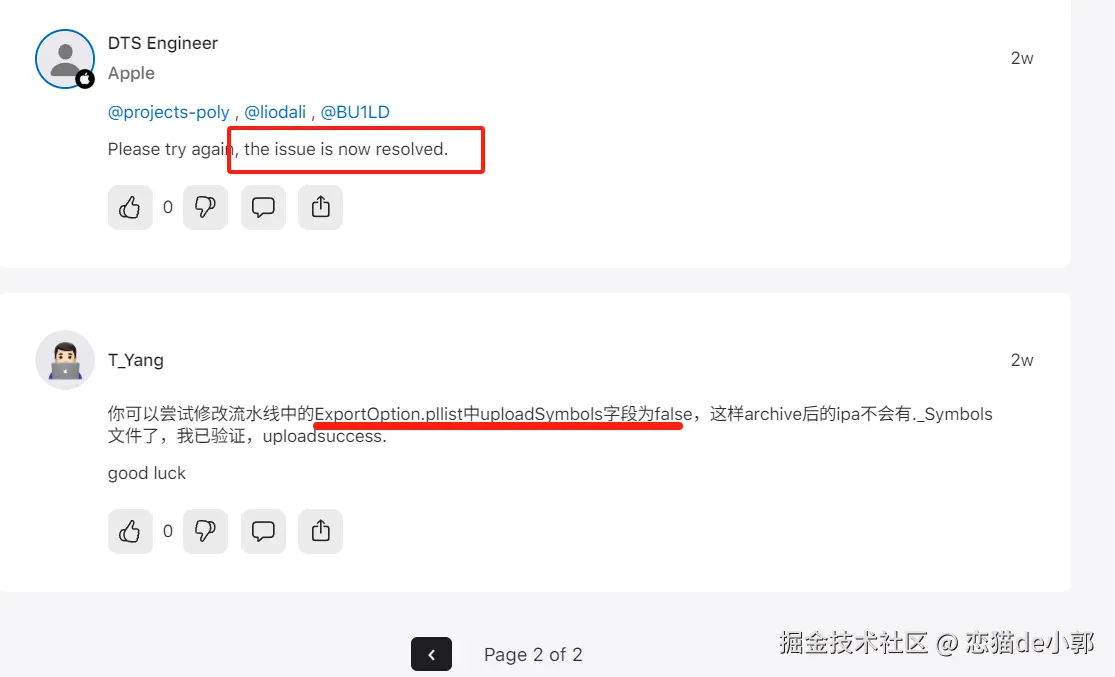Open the @liodali mention link
The image size is (1115, 677).
[275, 112]
